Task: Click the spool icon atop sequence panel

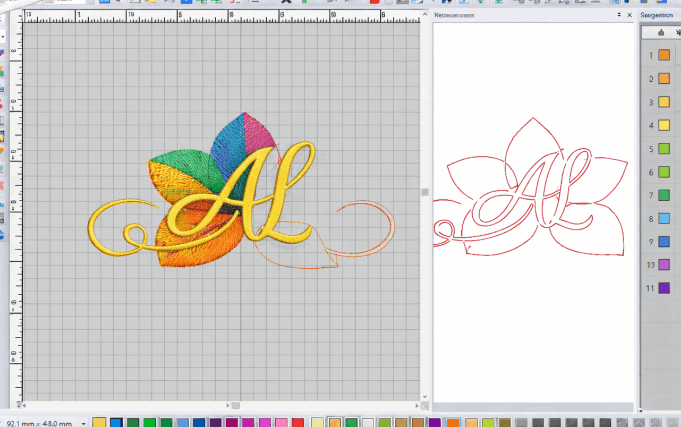Action: point(661,31)
